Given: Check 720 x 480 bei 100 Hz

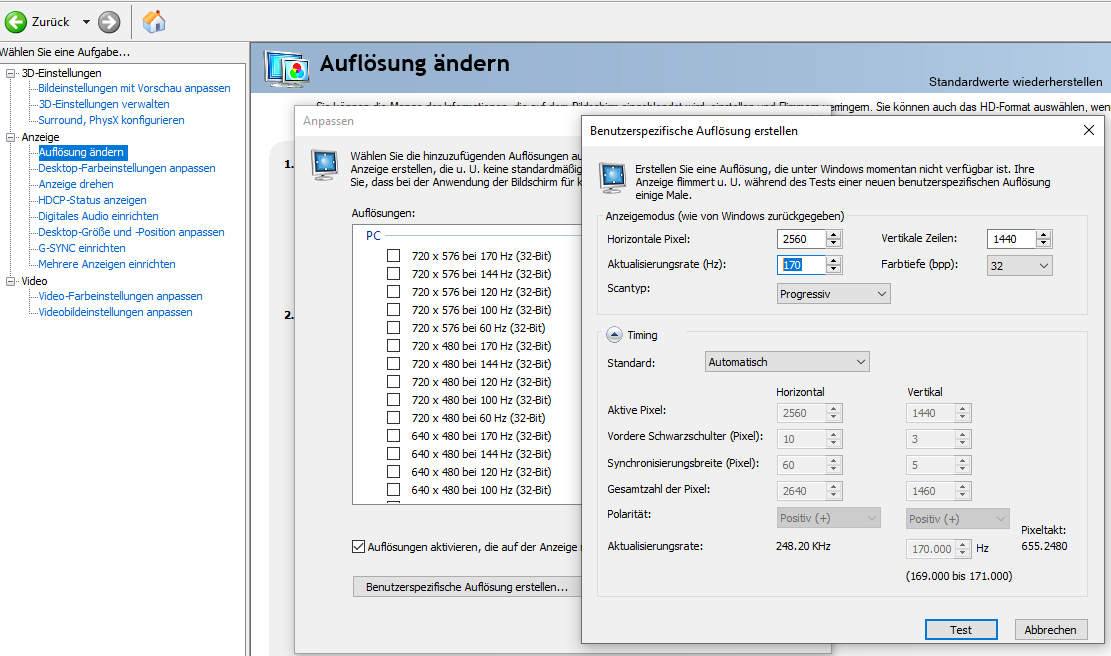Looking at the screenshot, I should point(394,400).
